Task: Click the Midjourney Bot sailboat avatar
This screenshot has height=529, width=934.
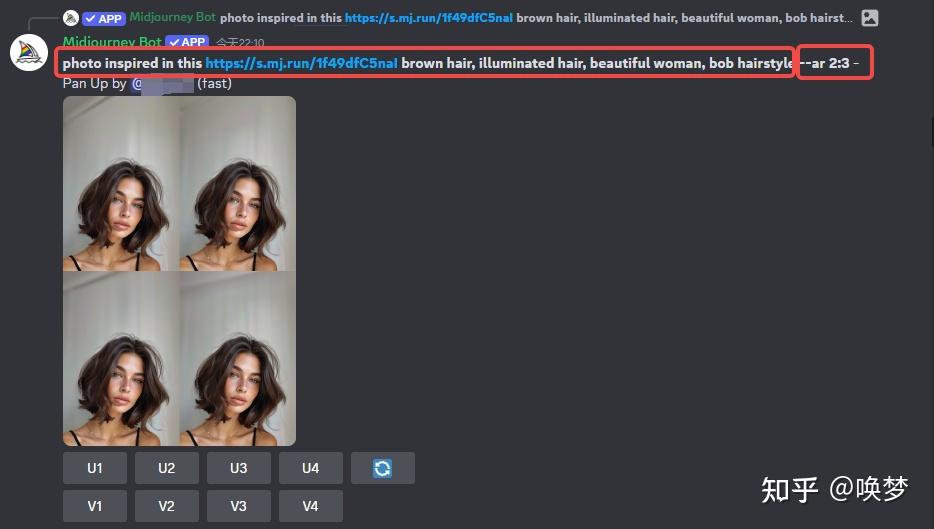Action: [x=29, y=52]
